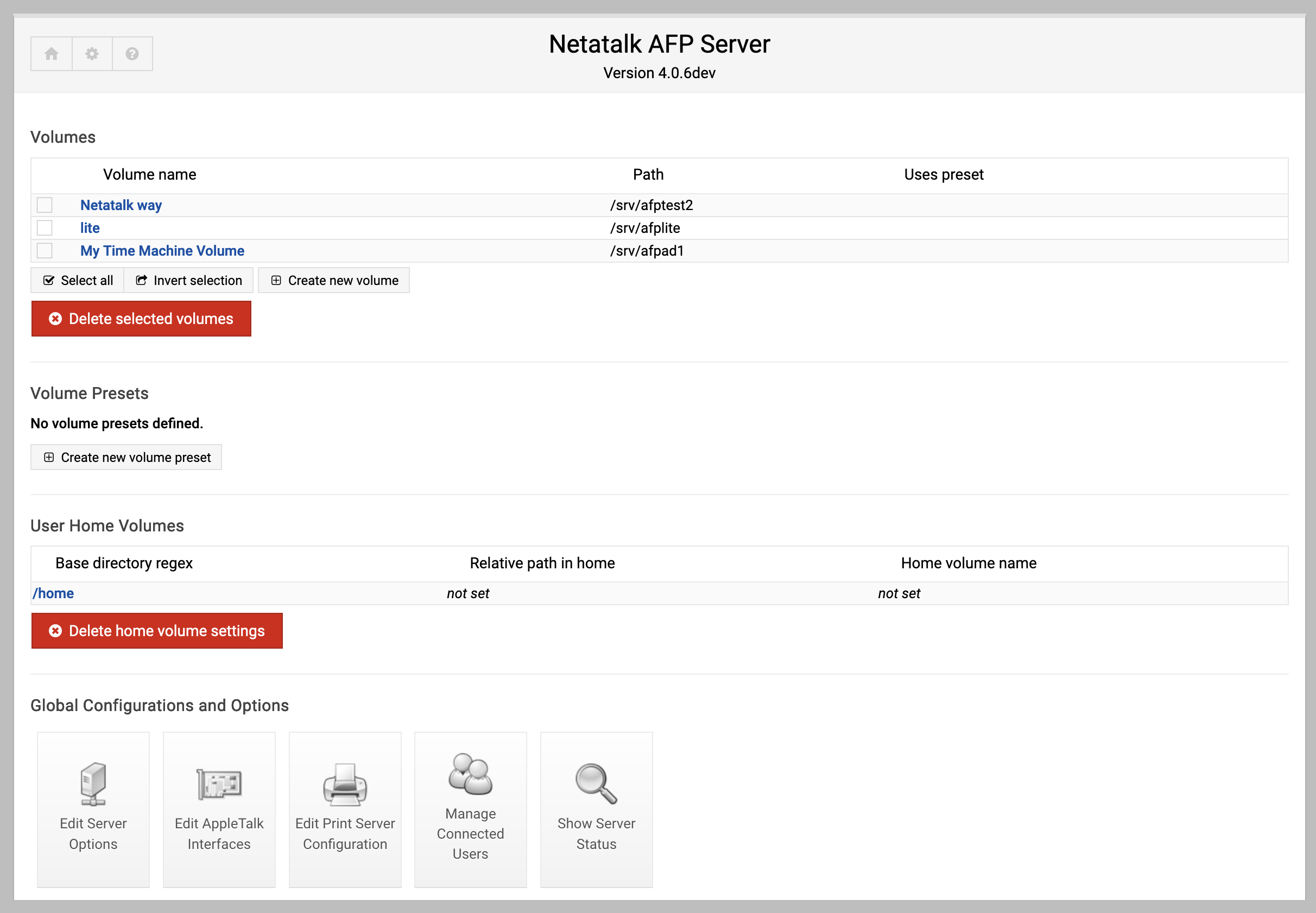Image resolution: width=1316 pixels, height=913 pixels.
Task: Open My Time Machine Volume link
Action: point(162,251)
